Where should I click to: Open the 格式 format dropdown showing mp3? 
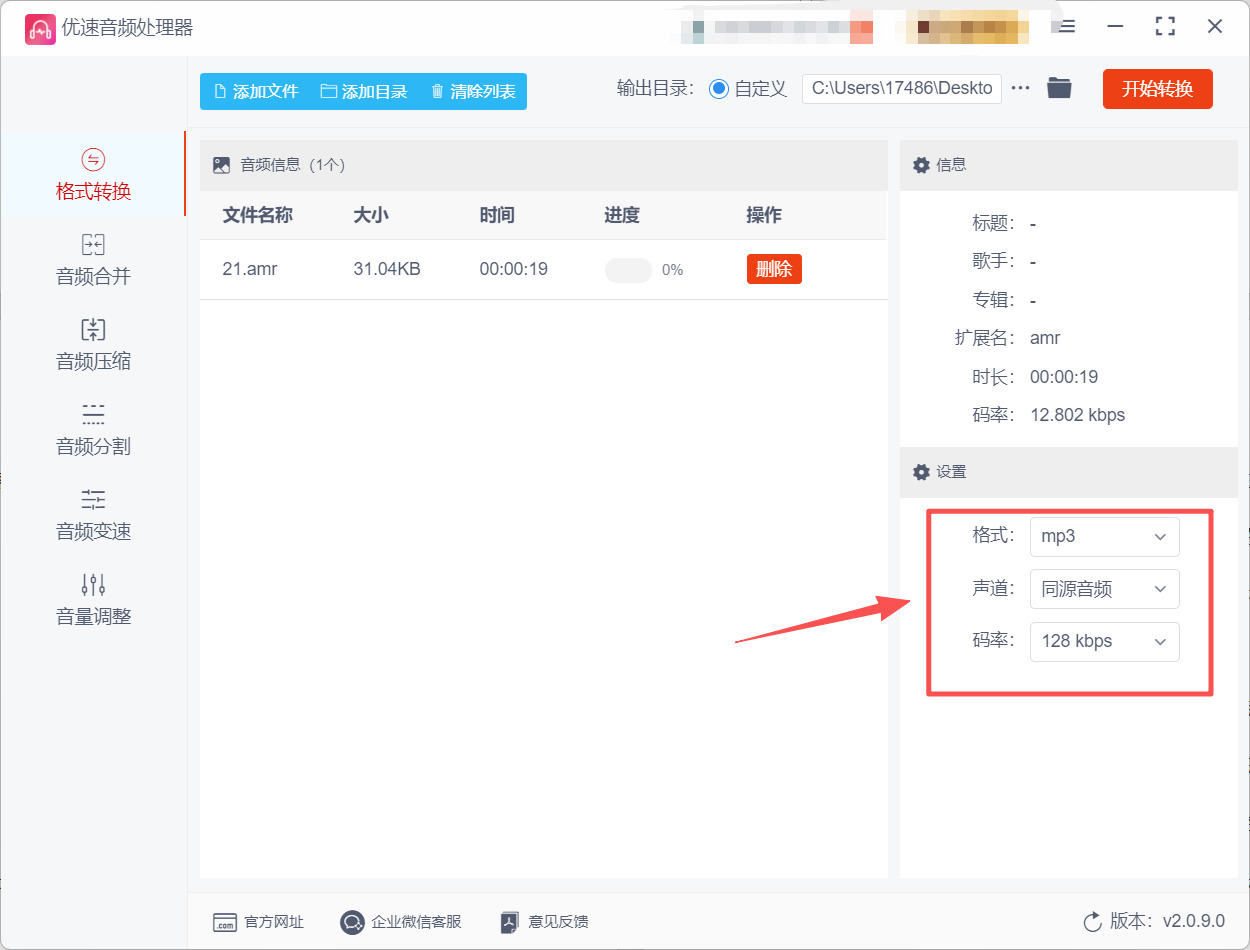point(1104,537)
